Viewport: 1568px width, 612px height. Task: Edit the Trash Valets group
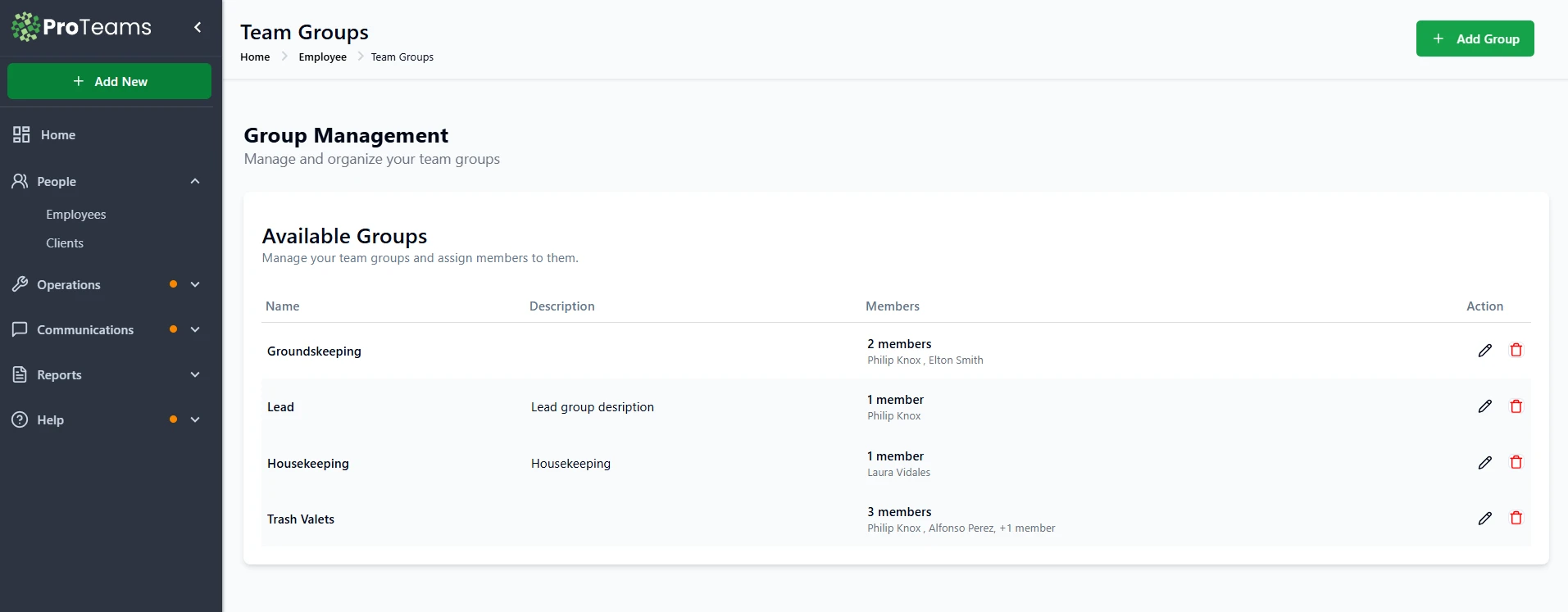[1484, 519]
